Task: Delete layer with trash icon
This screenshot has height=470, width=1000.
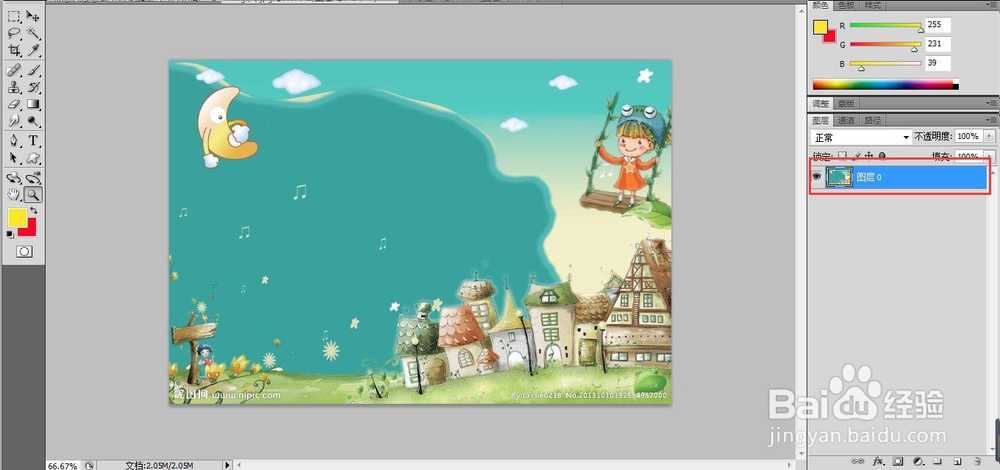Action: pos(977,460)
